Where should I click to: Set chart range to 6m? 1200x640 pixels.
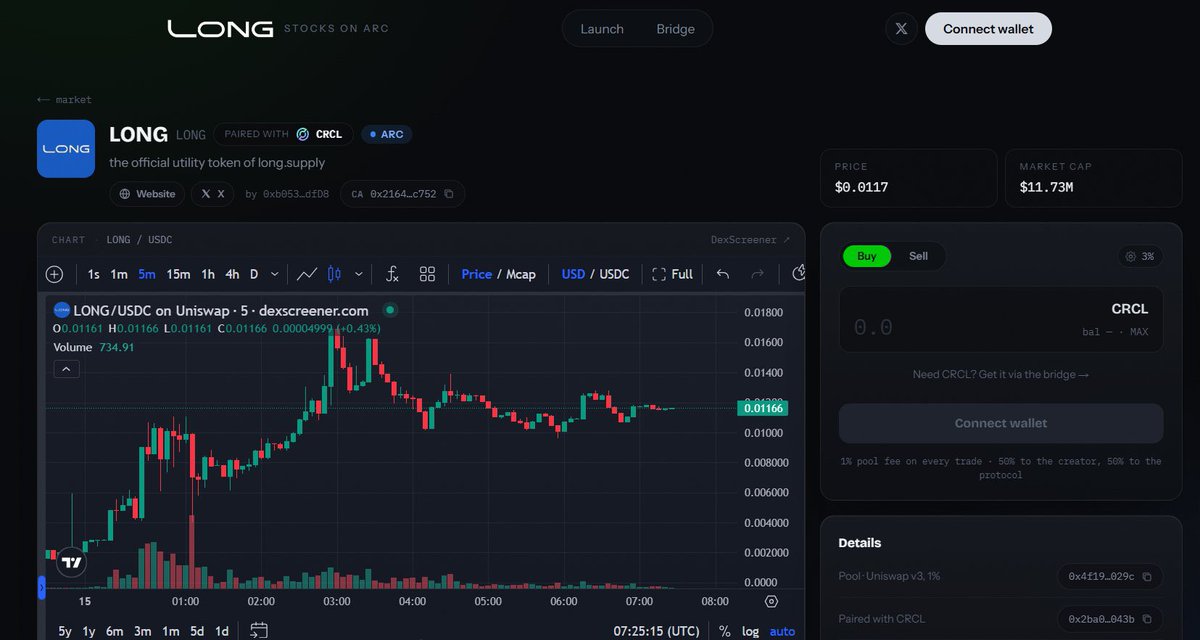coord(115,631)
